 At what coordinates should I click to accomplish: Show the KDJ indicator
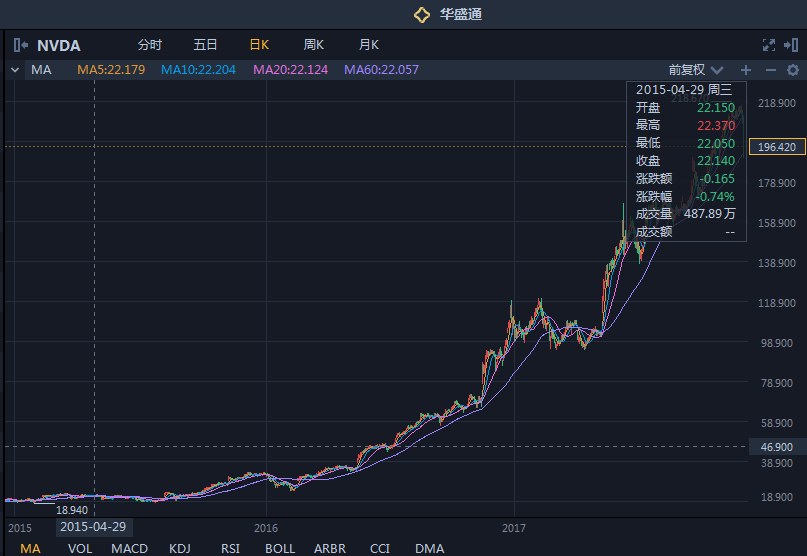point(180,549)
